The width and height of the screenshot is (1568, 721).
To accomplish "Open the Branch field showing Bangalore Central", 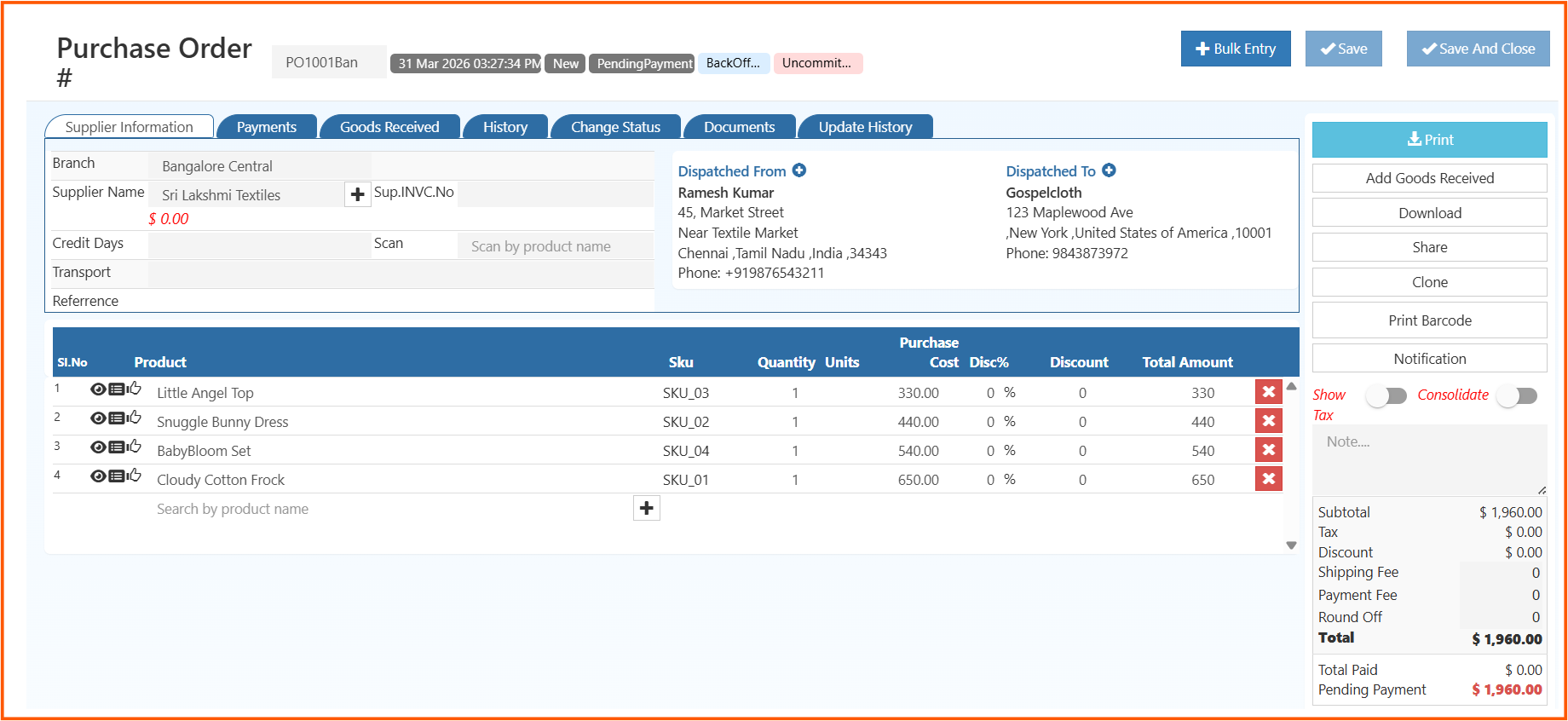I will coord(260,166).
